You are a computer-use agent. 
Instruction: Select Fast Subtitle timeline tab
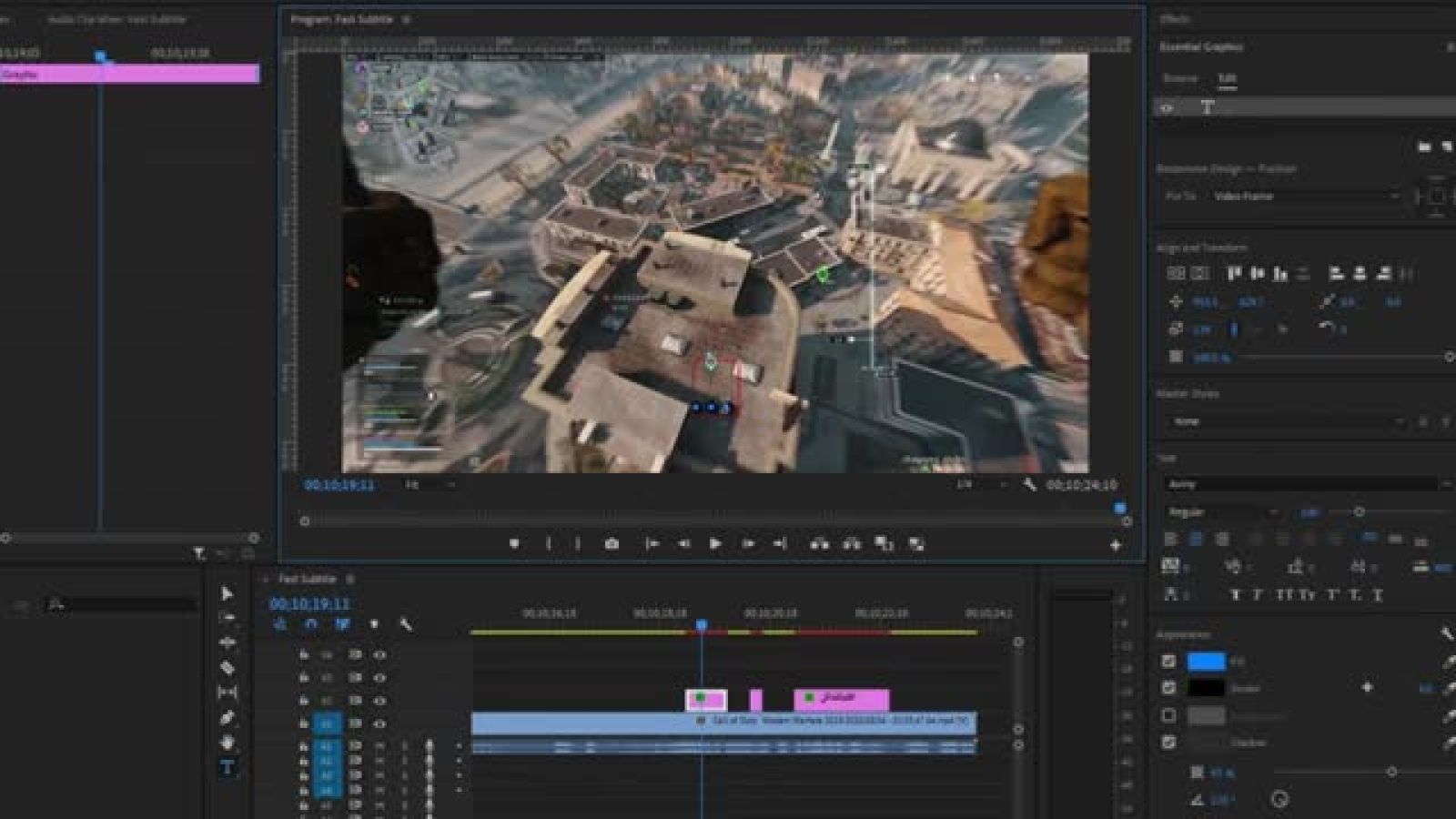point(307,579)
